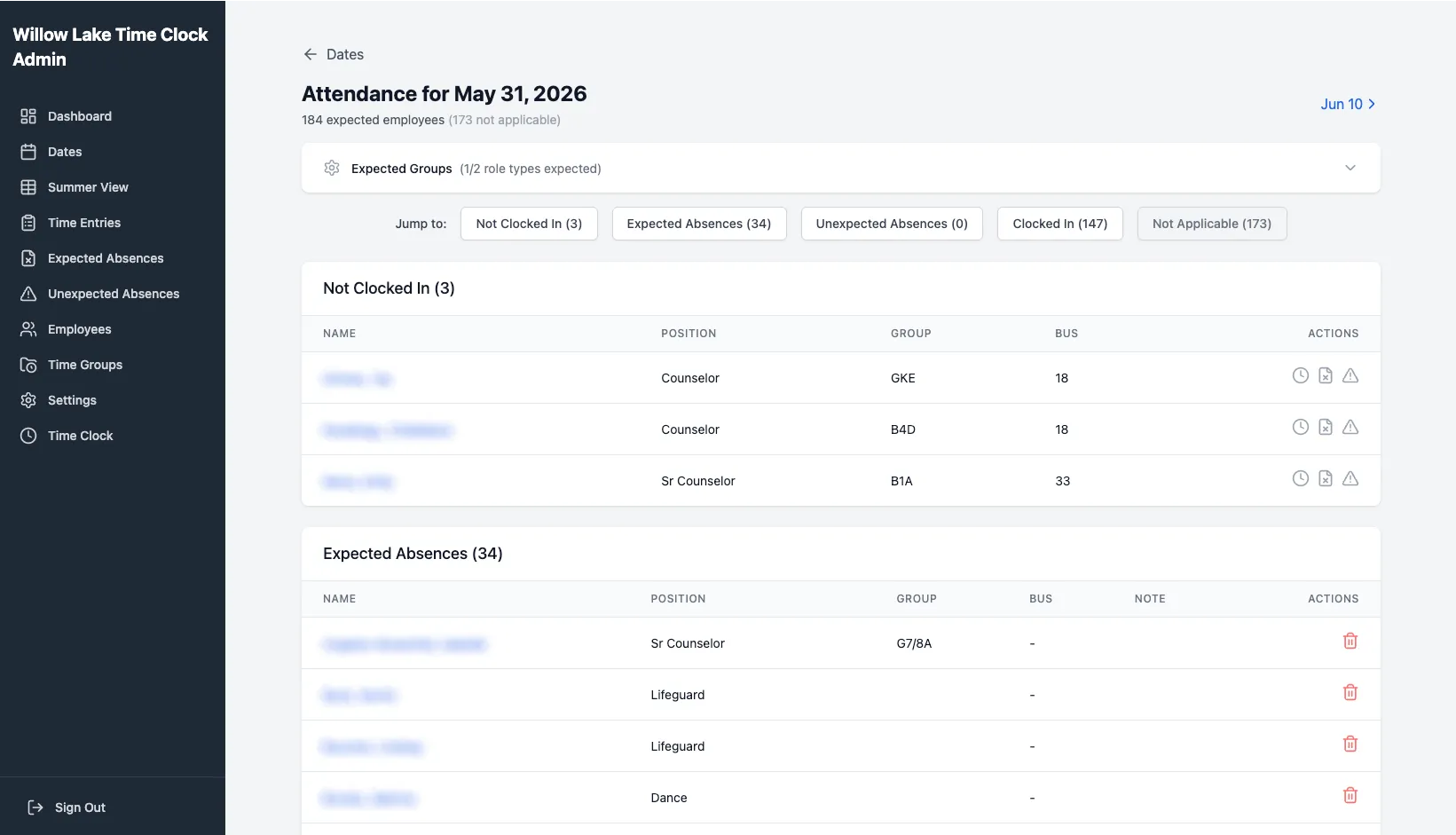This screenshot has width=1456, height=835.
Task: Click expected absence icon in GKE row
Action: pos(1325,375)
